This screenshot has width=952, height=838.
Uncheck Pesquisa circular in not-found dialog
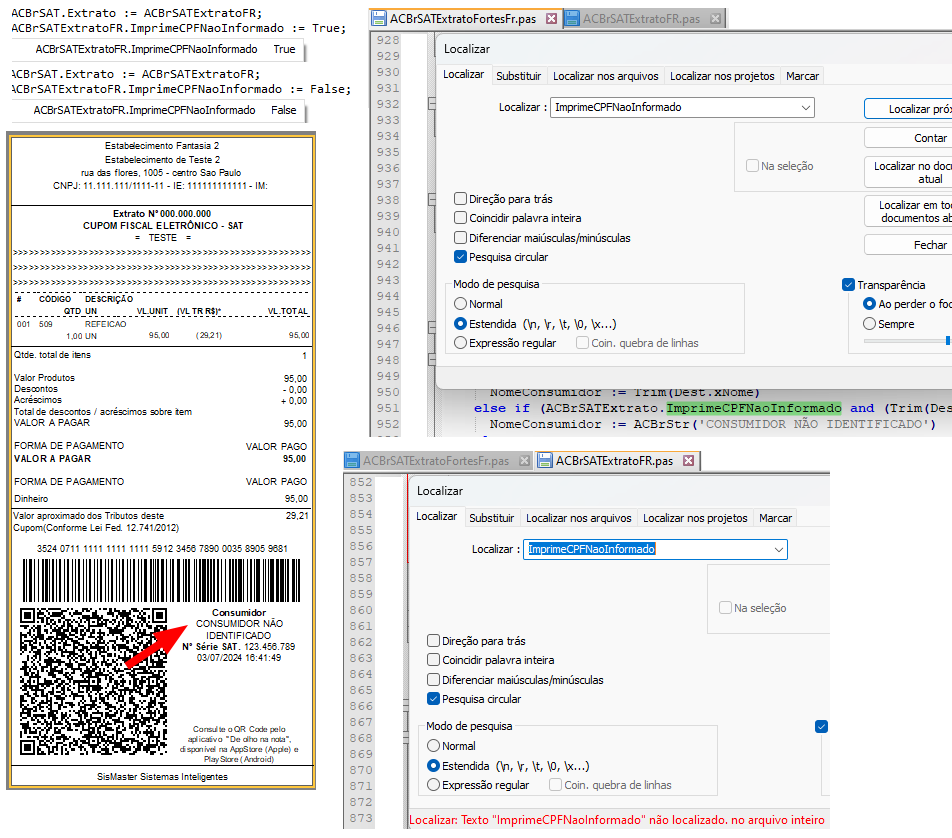pyautogui.click(x=434, y=699)
